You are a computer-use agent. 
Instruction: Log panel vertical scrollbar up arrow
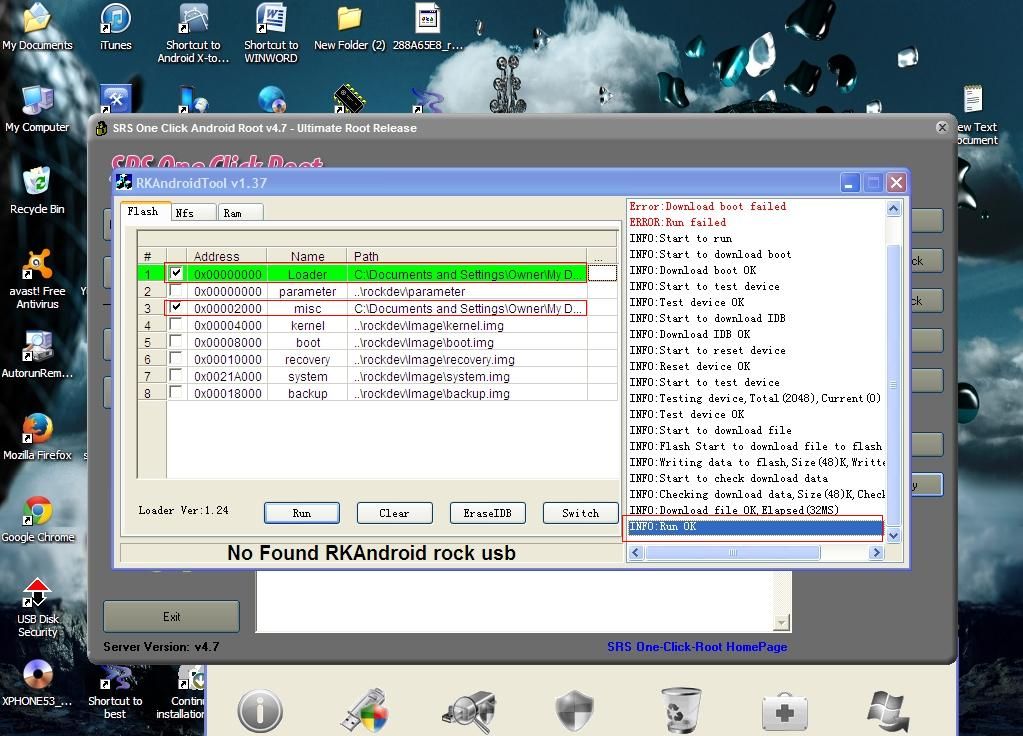[x=893, y=209]
